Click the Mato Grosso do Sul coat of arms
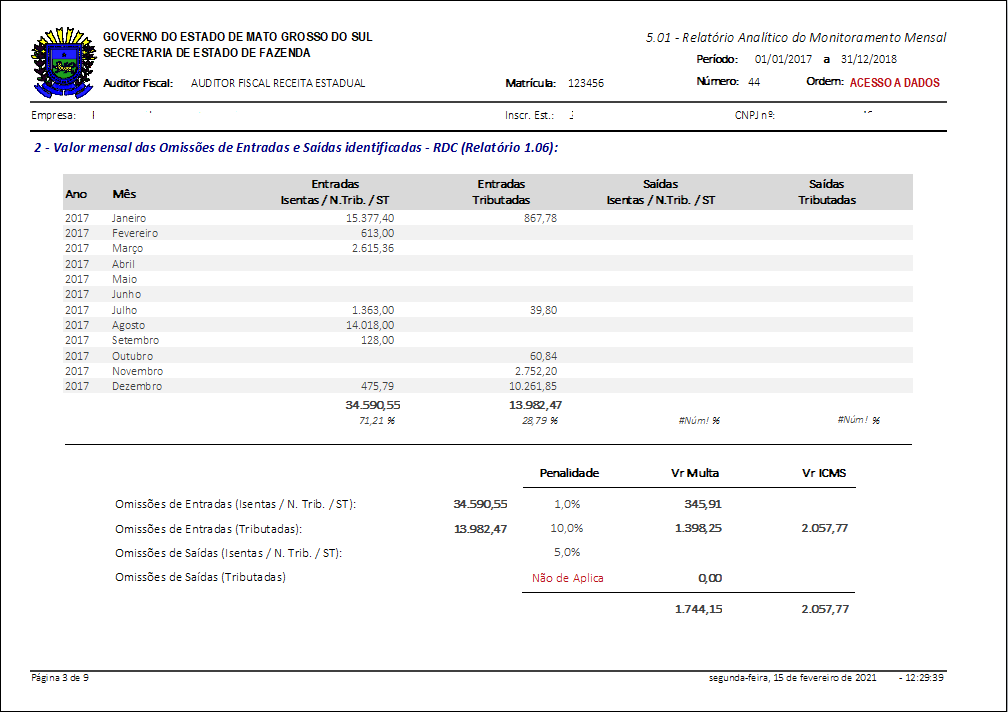The image size is (1008, 712). tap(63, 62)
